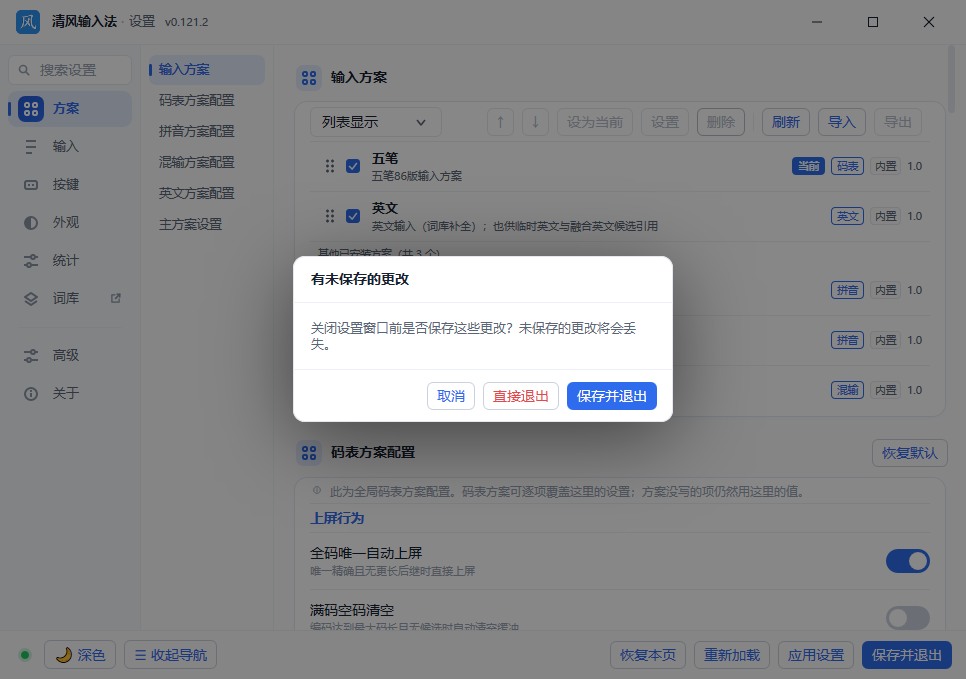Screen dimensions: 966x679
Task: Select 拼音方案配置 in sub-navigation
Action: click(x=197, y=131)
